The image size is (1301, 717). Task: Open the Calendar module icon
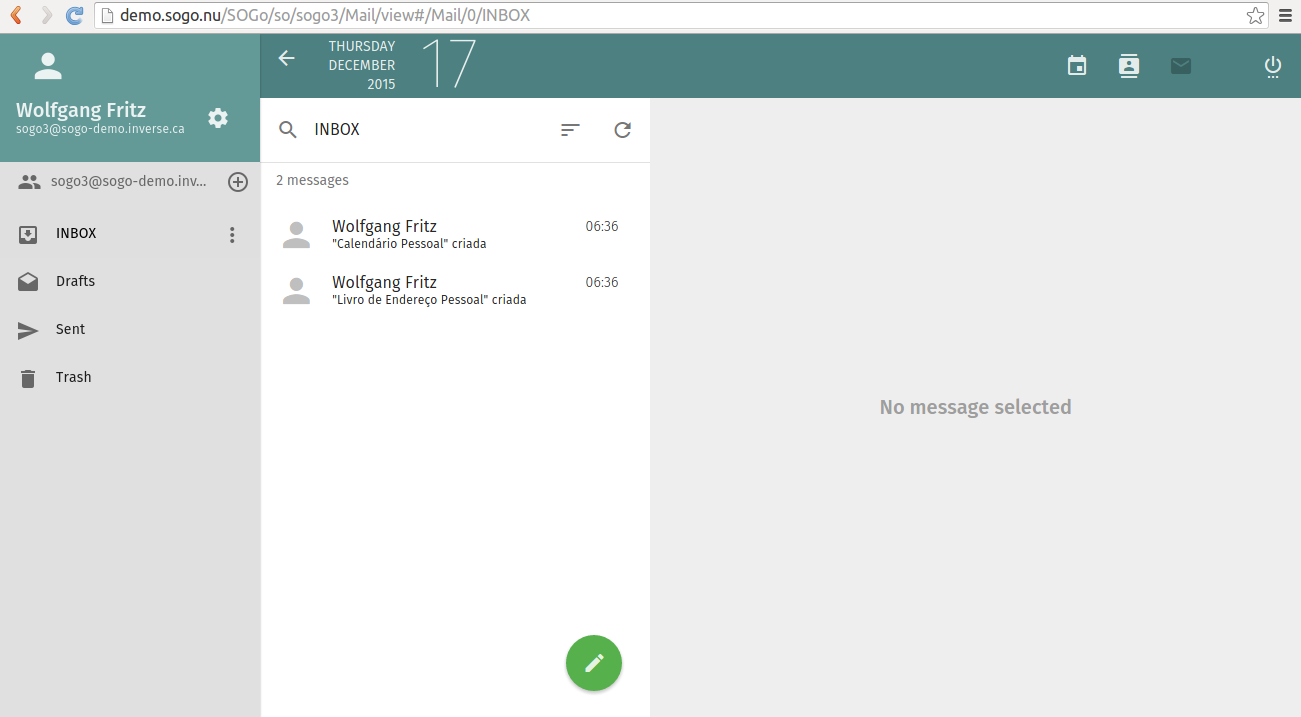point(1077,66)
